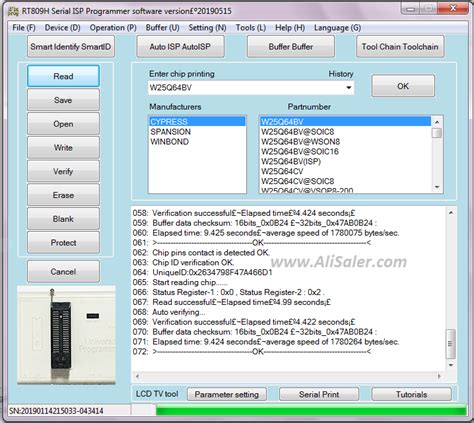Screen dimensions: 474x423
Task: Open the Buffer Buffer button
Action: 291,47
